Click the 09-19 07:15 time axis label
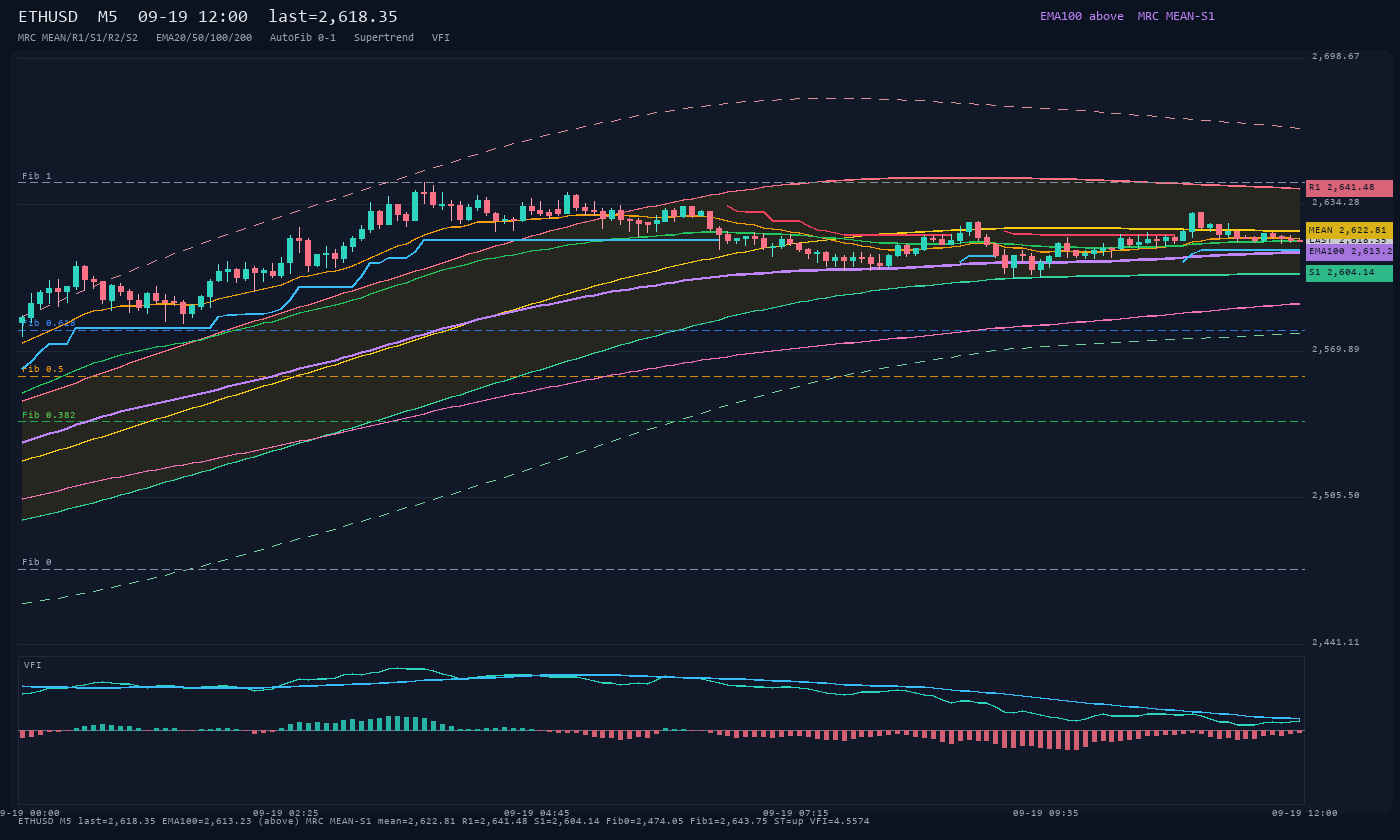The width and height of the screenshot is (1400, 840). pyautogui.click(x=796, y=814)
